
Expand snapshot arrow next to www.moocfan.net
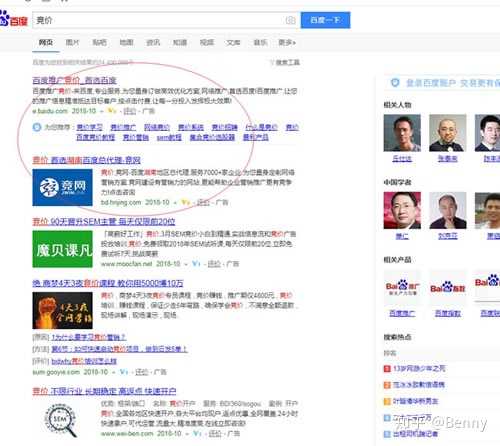coord(186,264)
